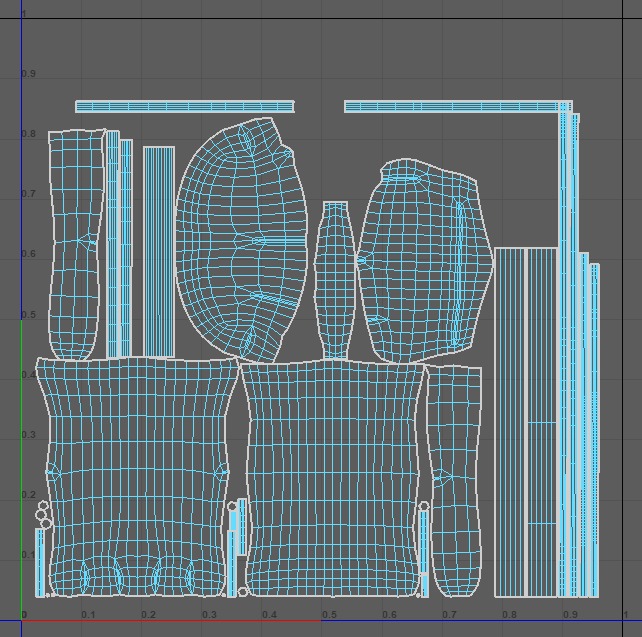Click the 1 label at the horizontal axis end
Viewport: 642px width, 637px height.
click(x=626, y=614)
